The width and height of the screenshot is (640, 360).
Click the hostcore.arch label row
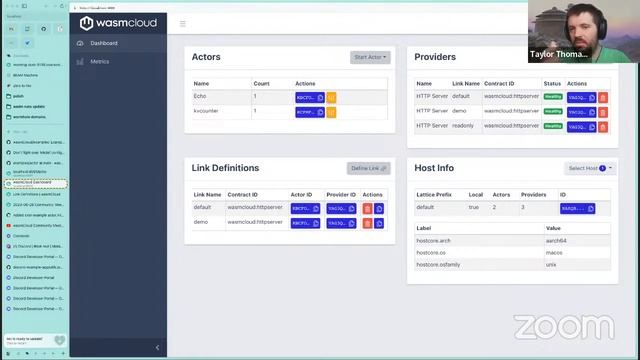tap(512, 241)
